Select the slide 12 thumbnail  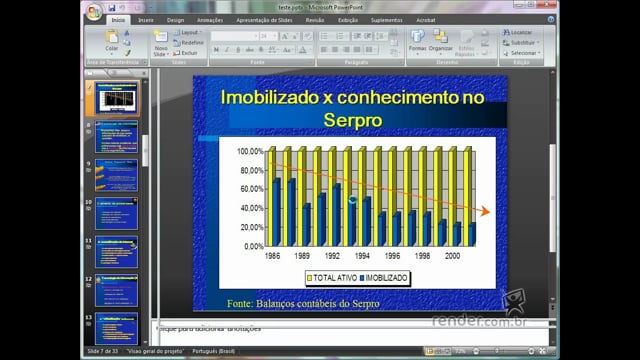point(116,290)
